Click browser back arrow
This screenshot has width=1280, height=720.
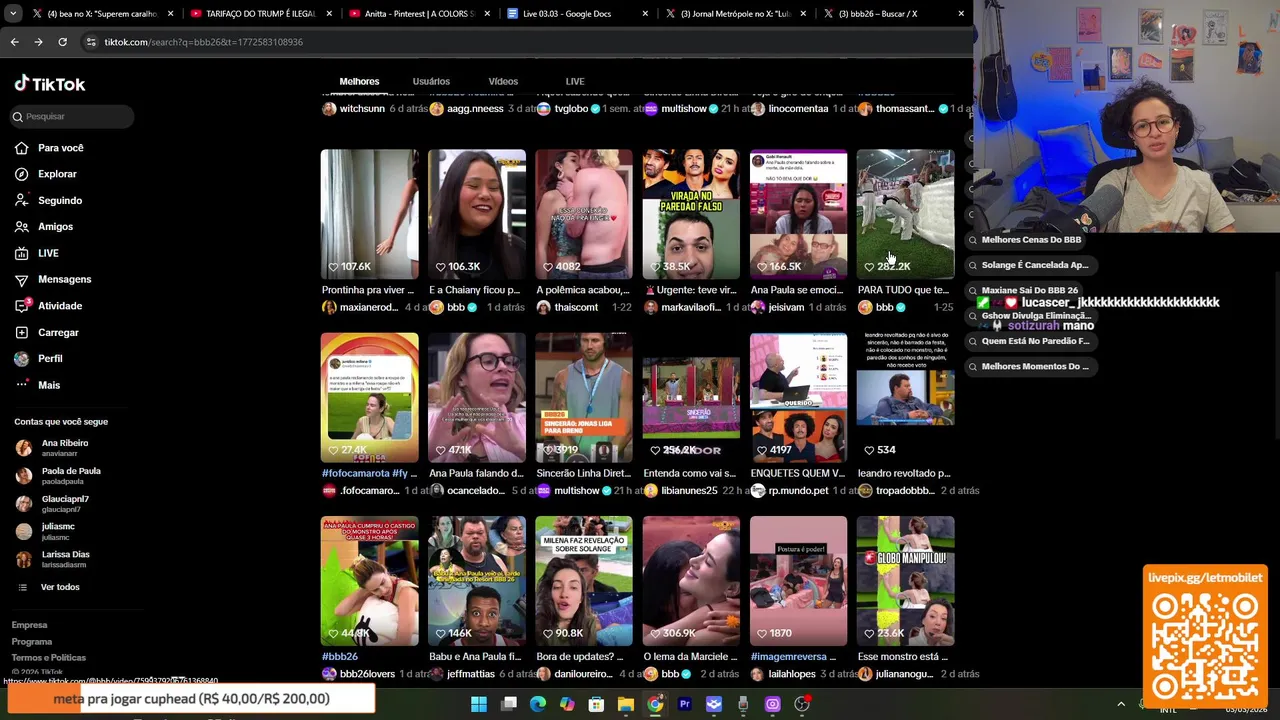14,42
